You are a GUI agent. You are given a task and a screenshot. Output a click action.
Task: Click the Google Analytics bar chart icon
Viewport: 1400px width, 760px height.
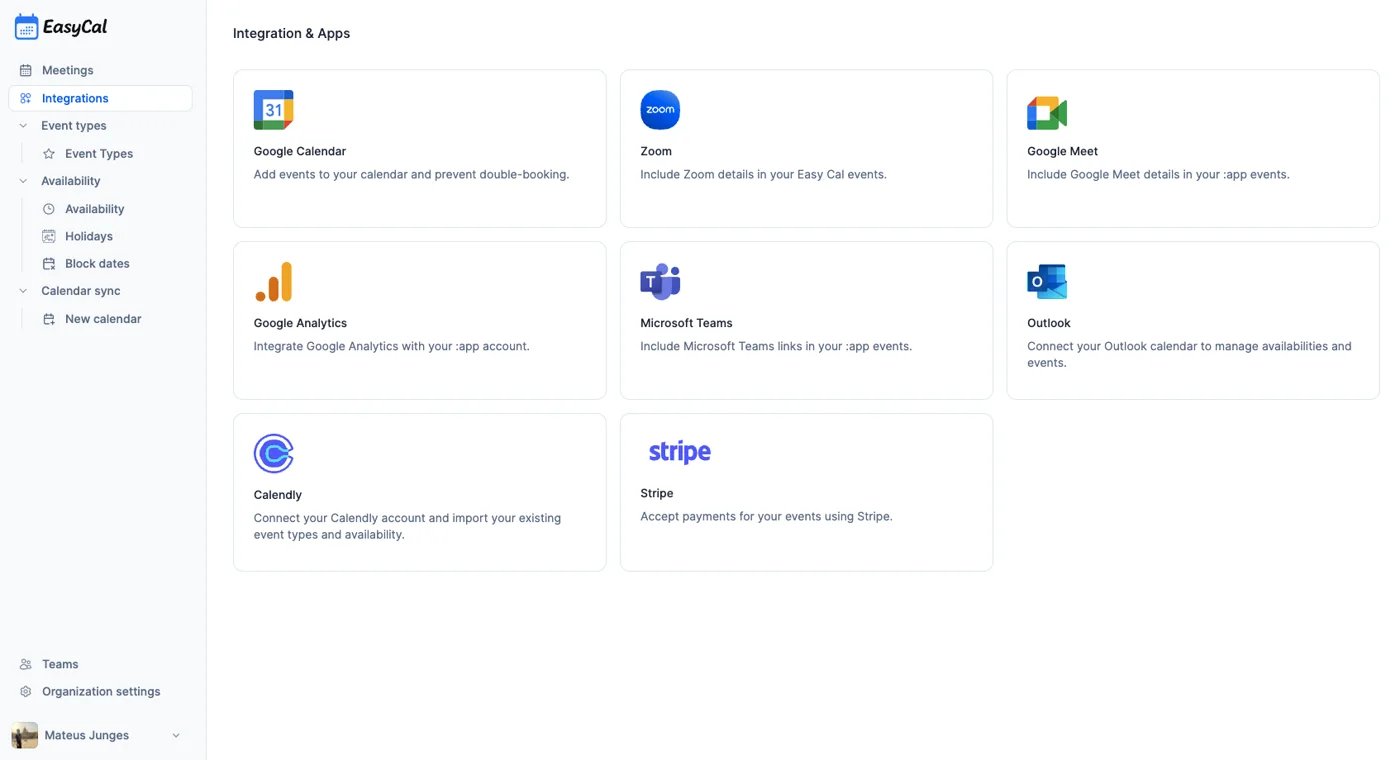[273, 282]
